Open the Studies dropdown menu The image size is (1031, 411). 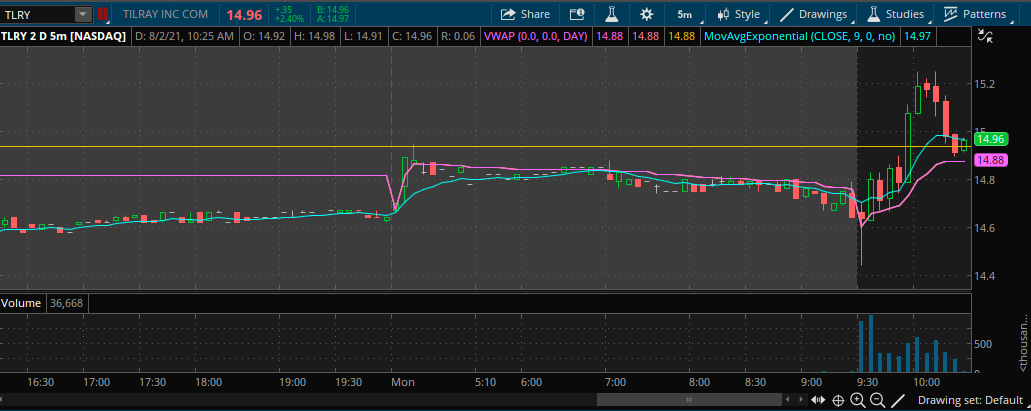point(896,14)
